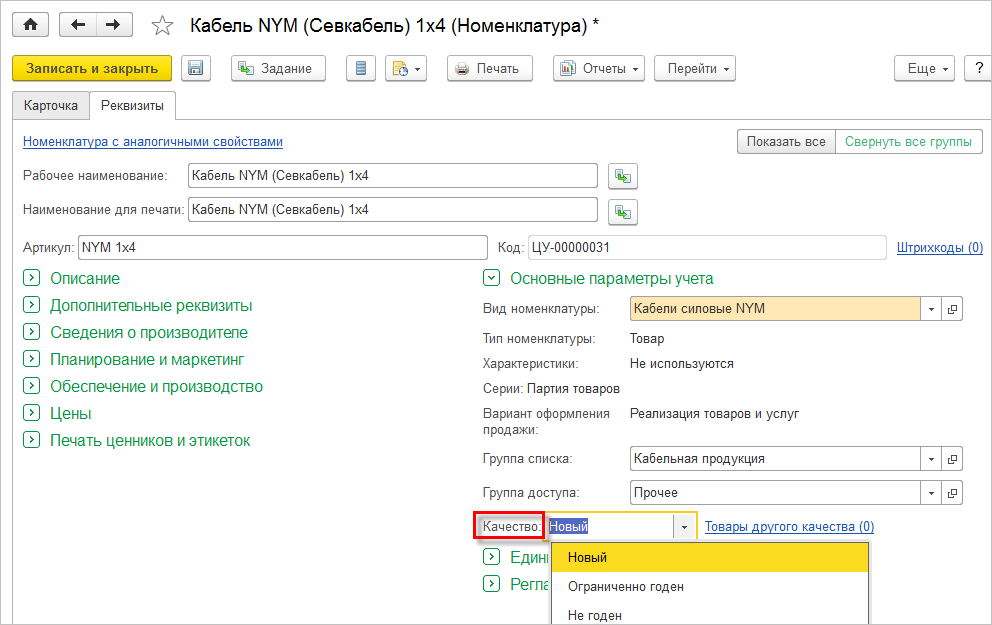The image size is (992, 625).
Task: Click Серии: Партия товаров text
Action: [x=551, y=388]
